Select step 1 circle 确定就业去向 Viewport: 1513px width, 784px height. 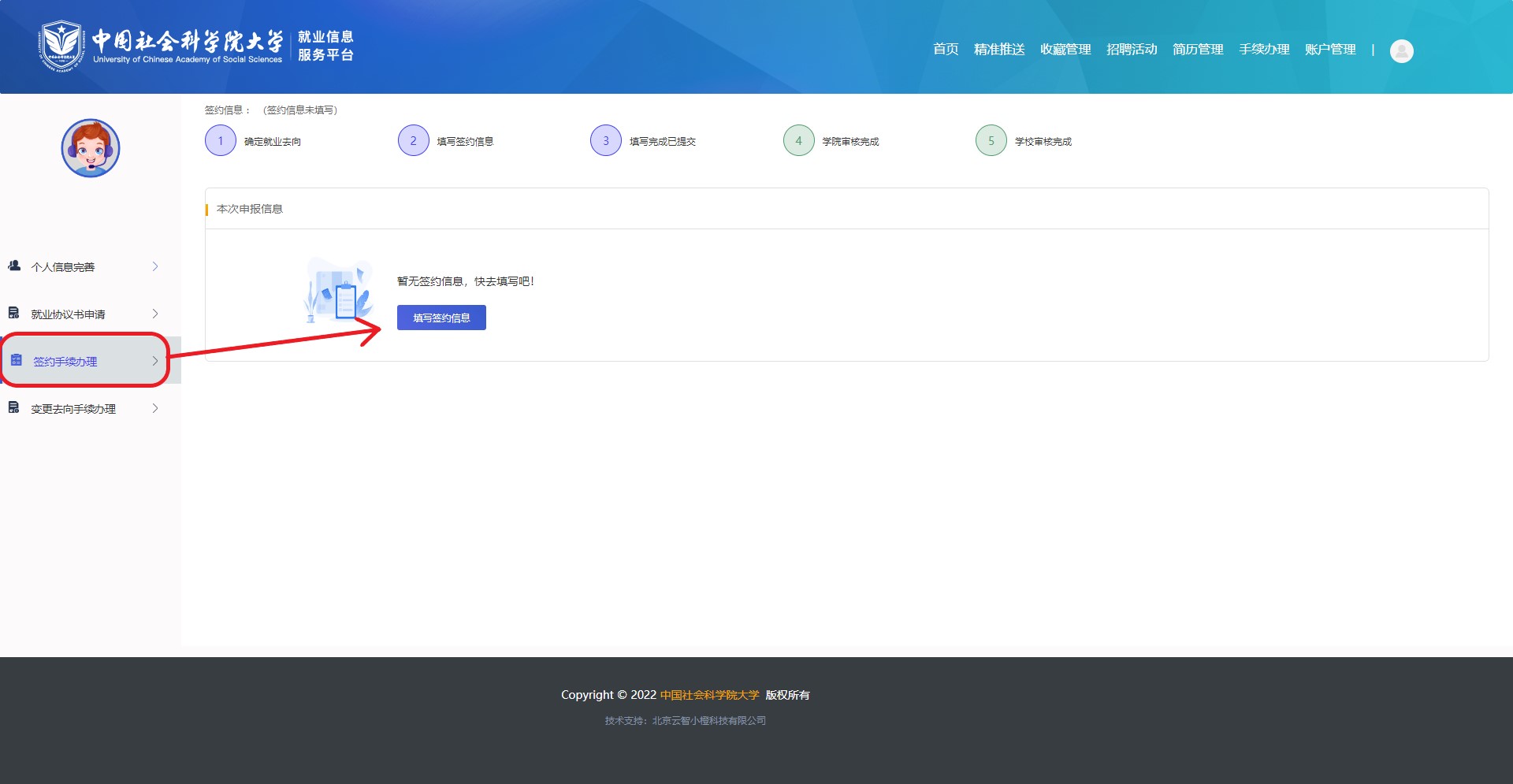221,141
